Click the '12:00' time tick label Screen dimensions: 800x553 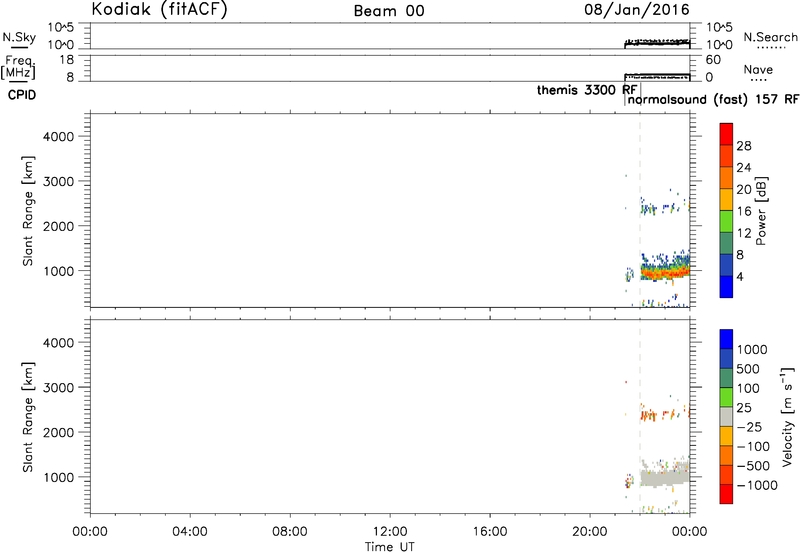390,532
